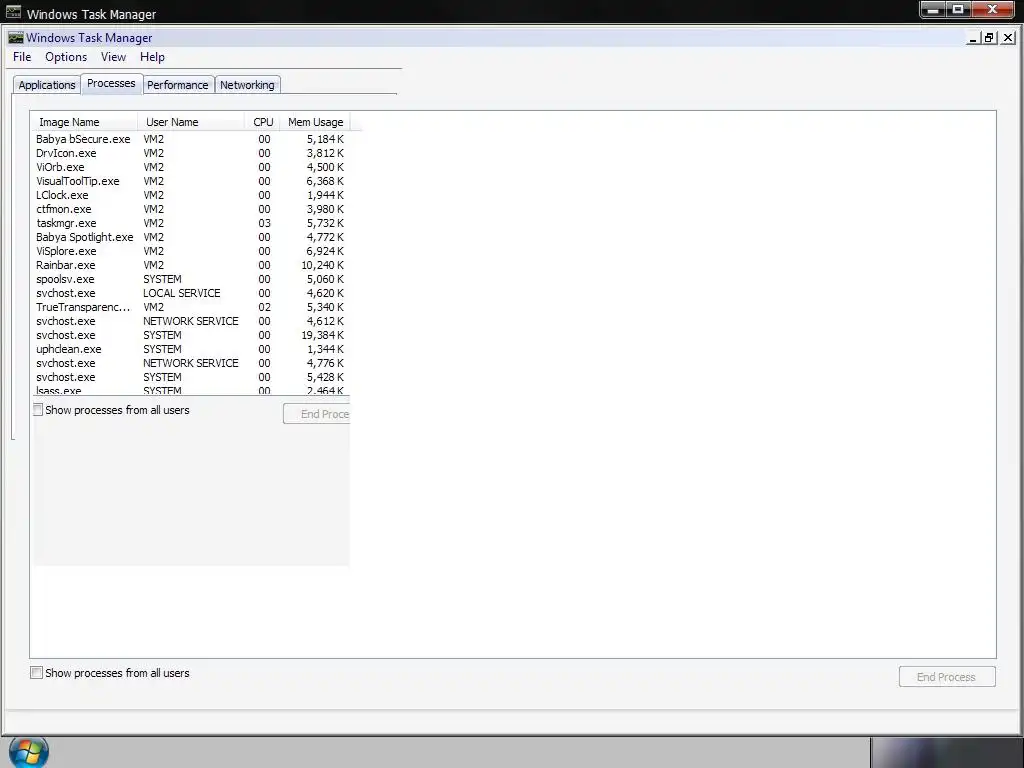
Task: Click the CPU value 03 for taskmgr.exe
Action: [x=264, y=223]
